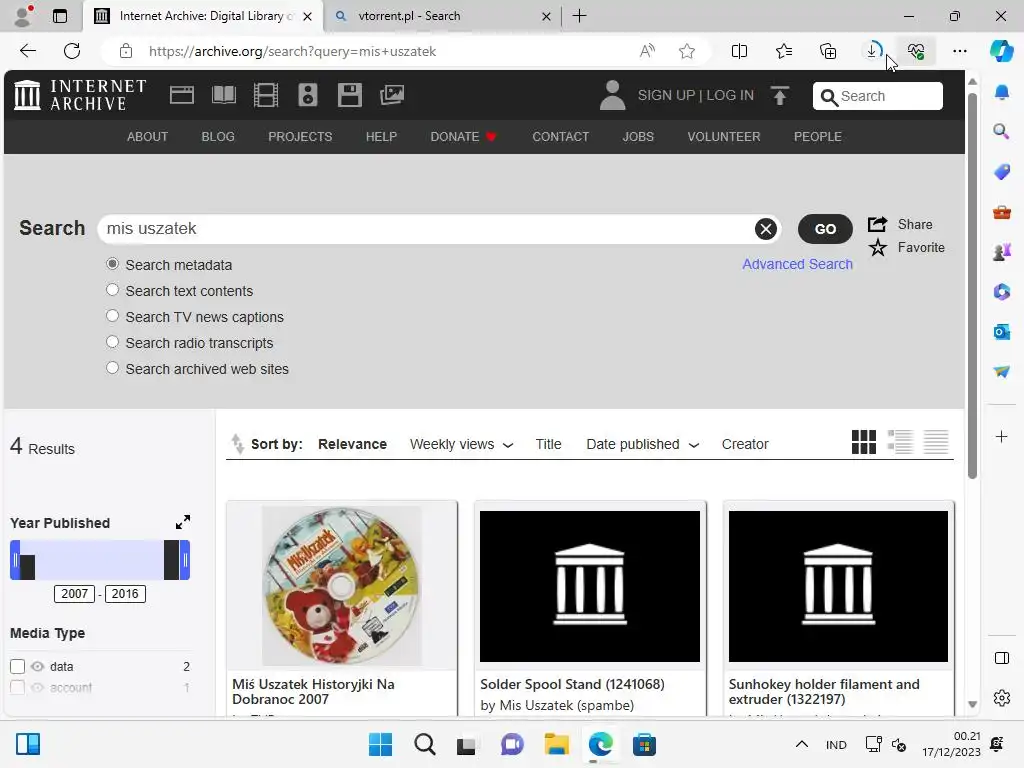Open the Audio section speaker icon
Viewport: 1024px width, 768px height.
coord(308,95)
